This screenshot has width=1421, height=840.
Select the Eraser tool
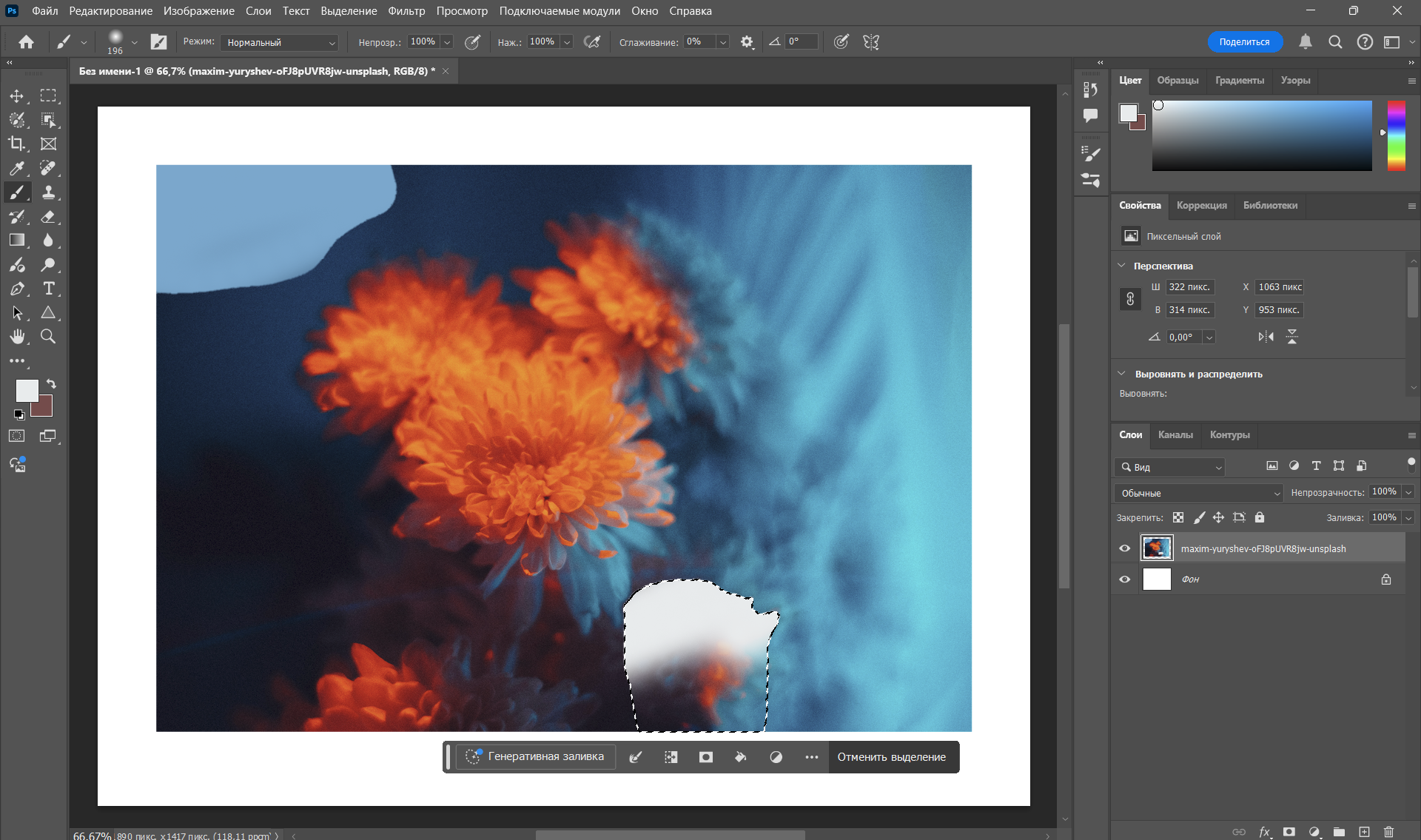(x=48, y=217)
